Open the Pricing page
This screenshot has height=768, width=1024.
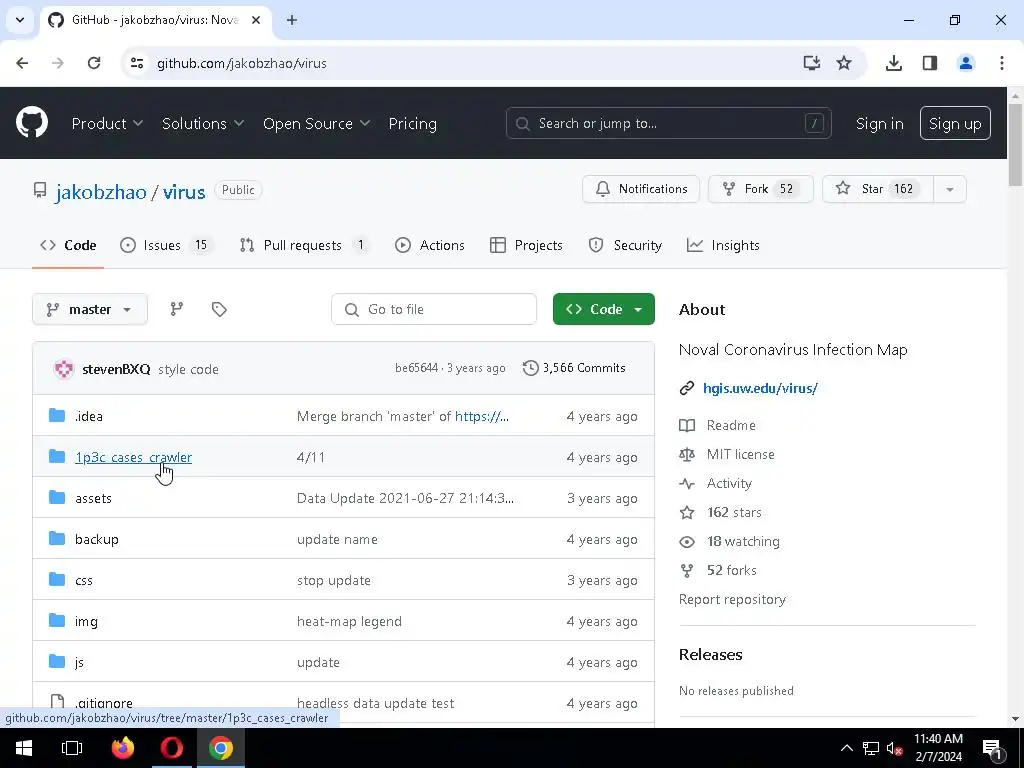[x=412, y=123]
